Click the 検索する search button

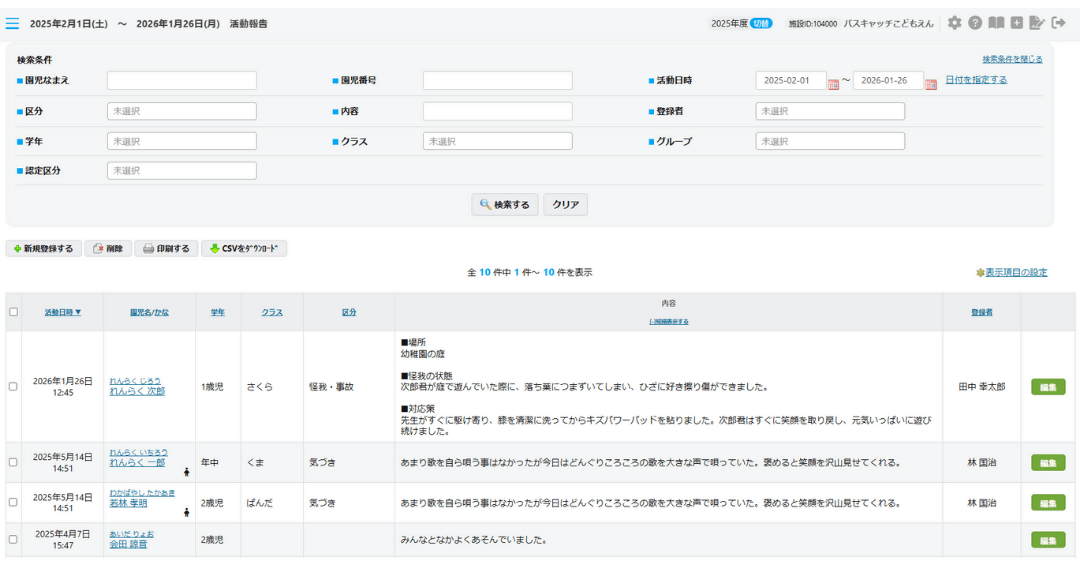[505, 205]
